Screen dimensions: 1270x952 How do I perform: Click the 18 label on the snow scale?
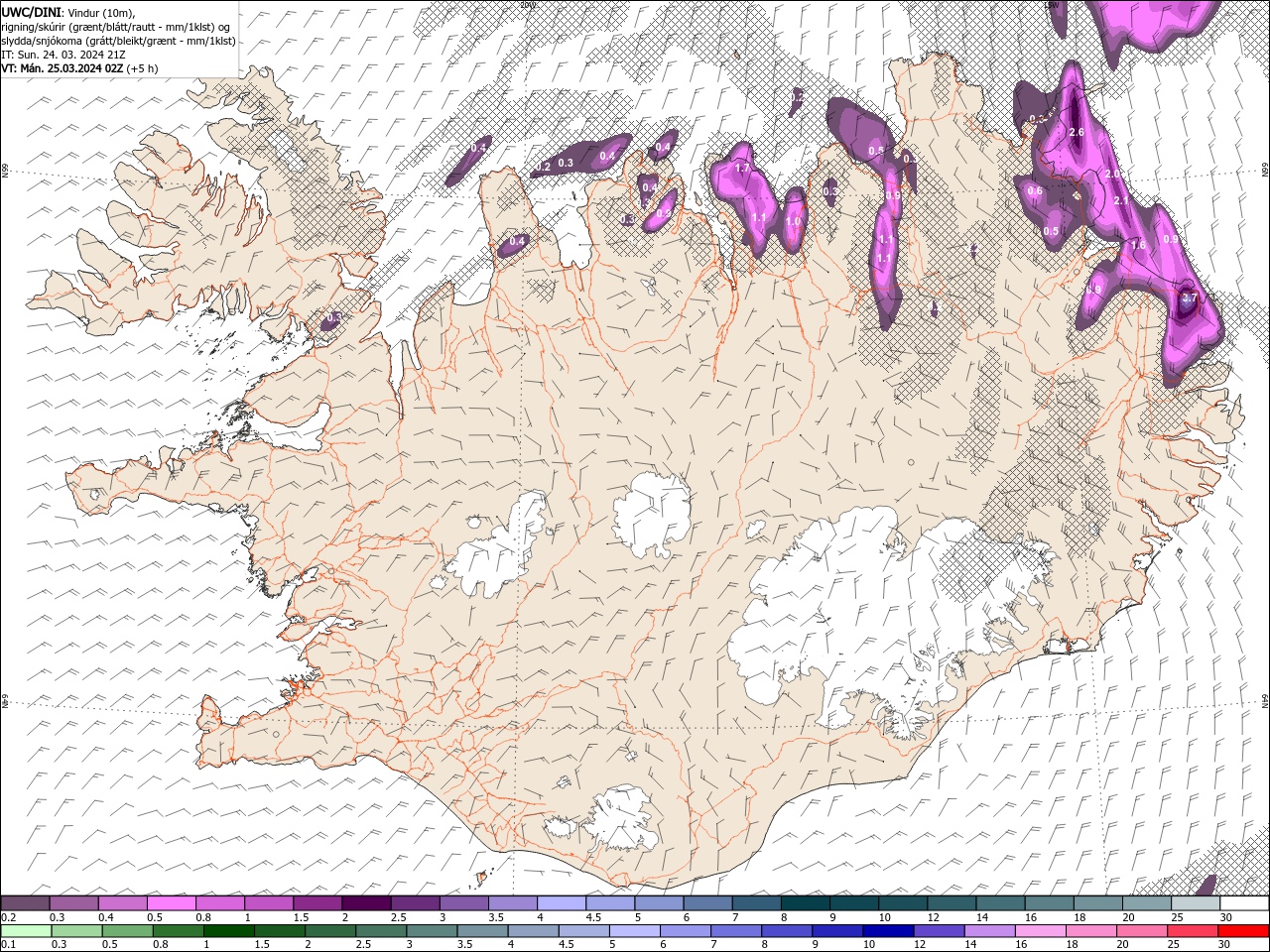point(1079,917)
